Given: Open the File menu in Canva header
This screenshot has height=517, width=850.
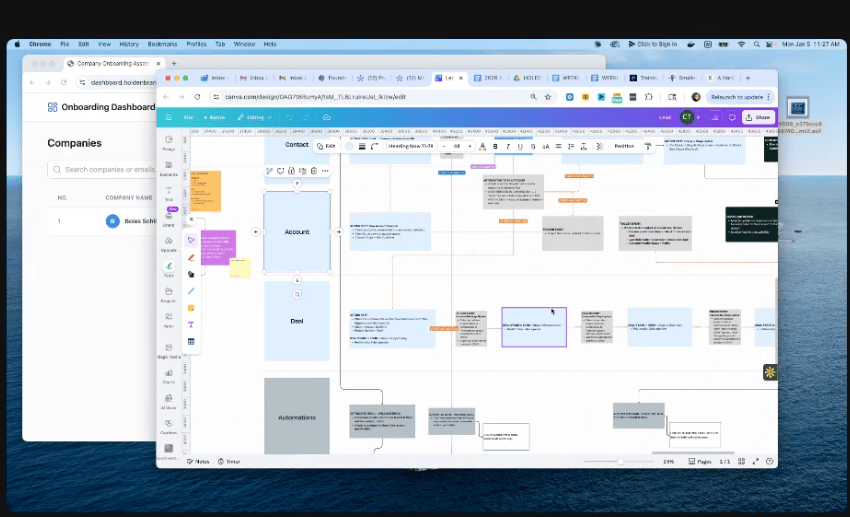Looking at the screenshot, I should 188,117.
